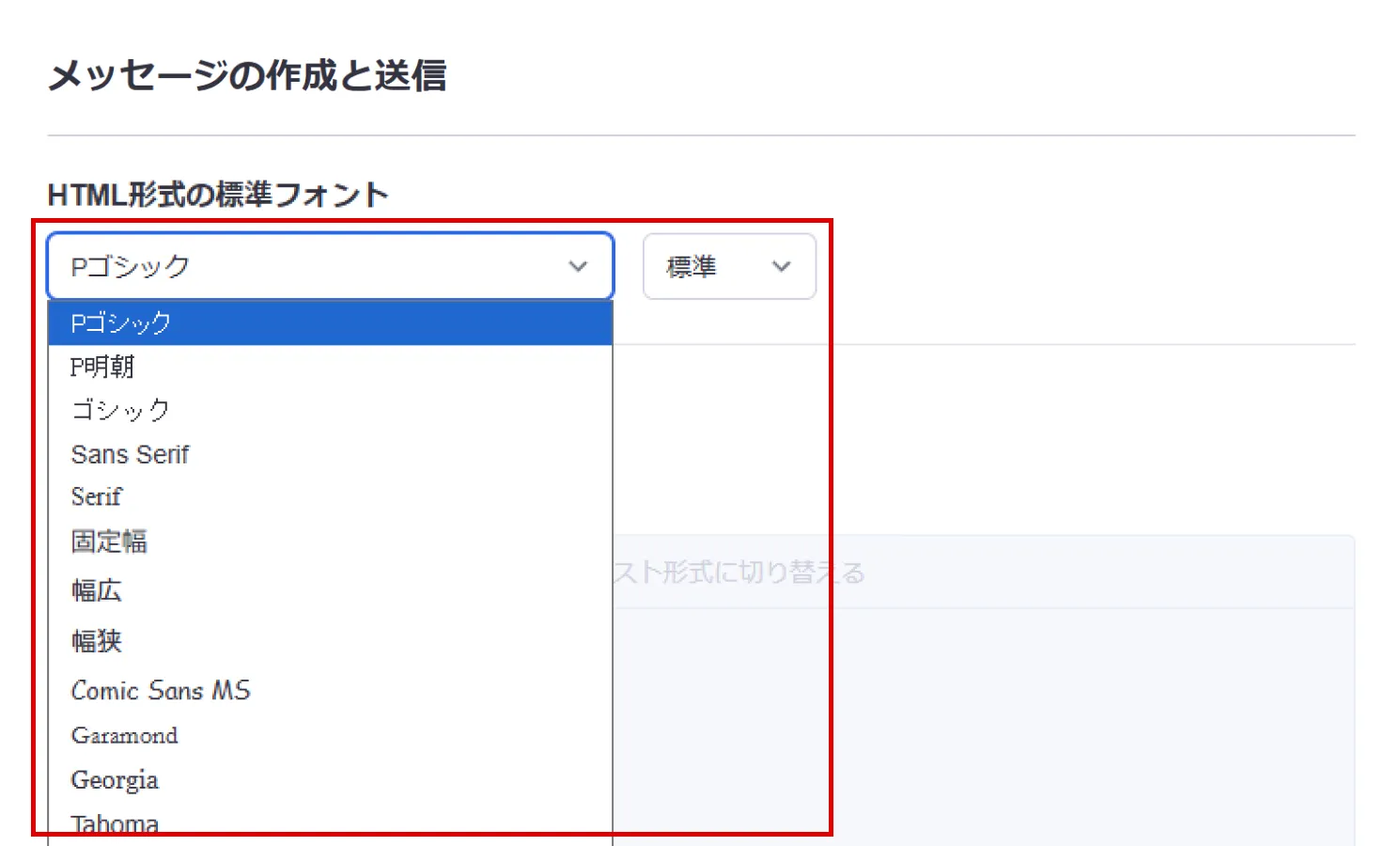The image size is (1400, 846).
Task: Pick Sans Serif from the font list
Action: click(x=131, y=455)
